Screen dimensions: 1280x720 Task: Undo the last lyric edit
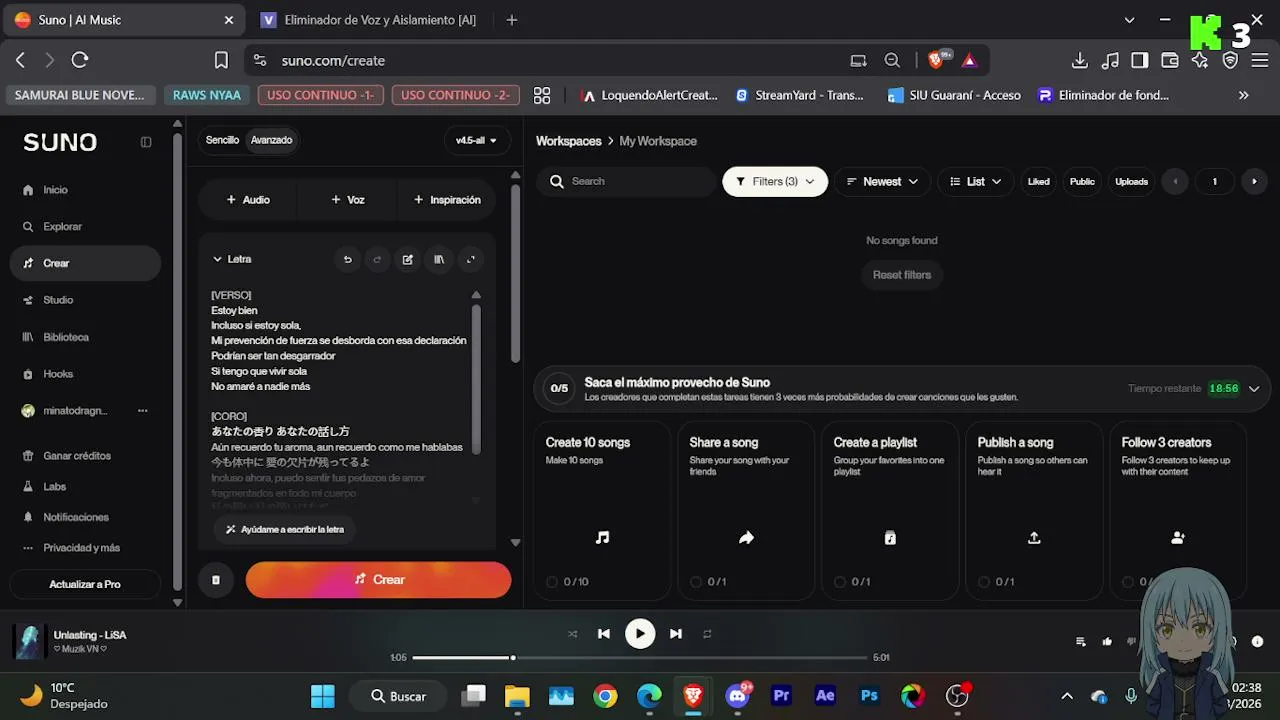point(348,259)
